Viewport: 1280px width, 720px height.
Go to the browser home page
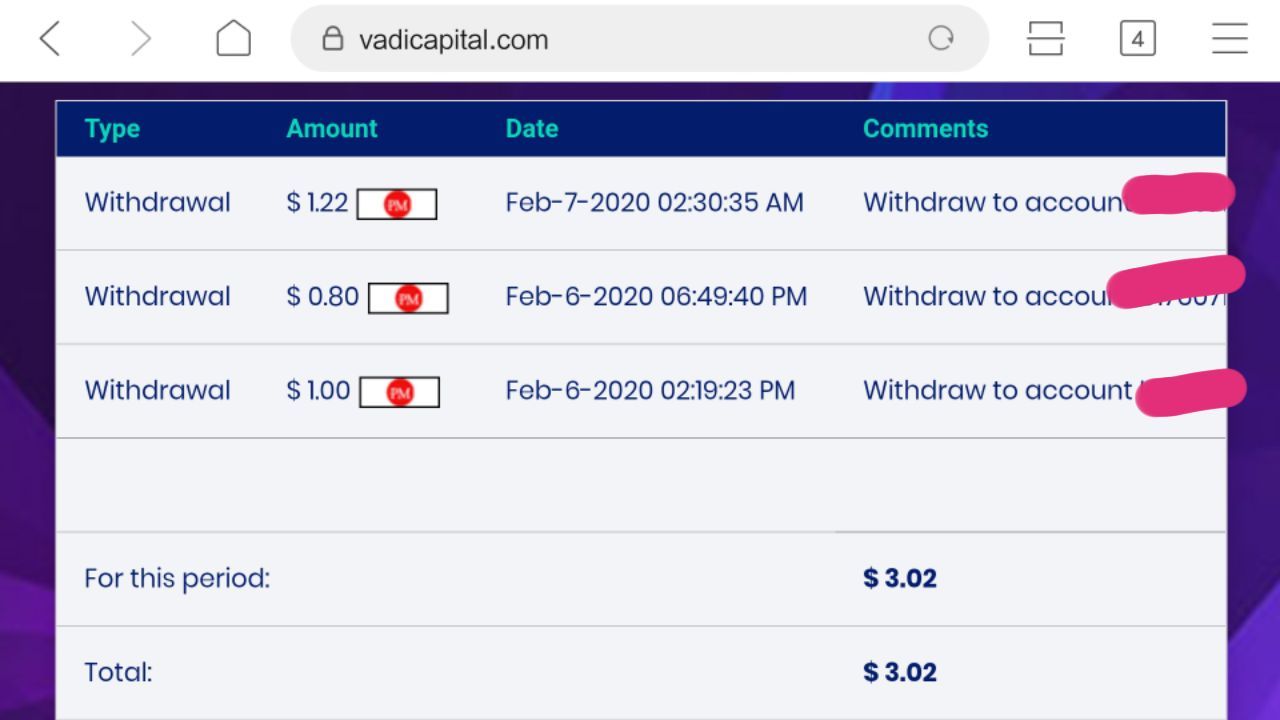[233, 40]
